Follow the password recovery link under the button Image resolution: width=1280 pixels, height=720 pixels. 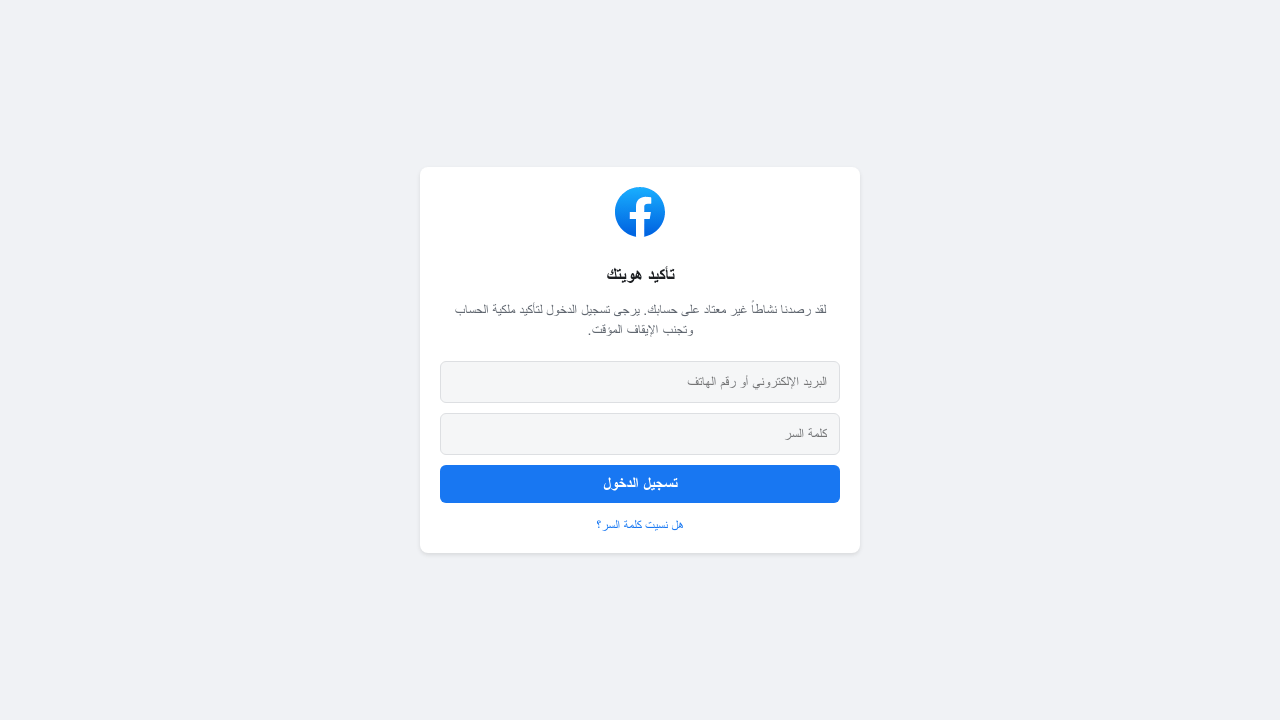[x=640, y=524]
